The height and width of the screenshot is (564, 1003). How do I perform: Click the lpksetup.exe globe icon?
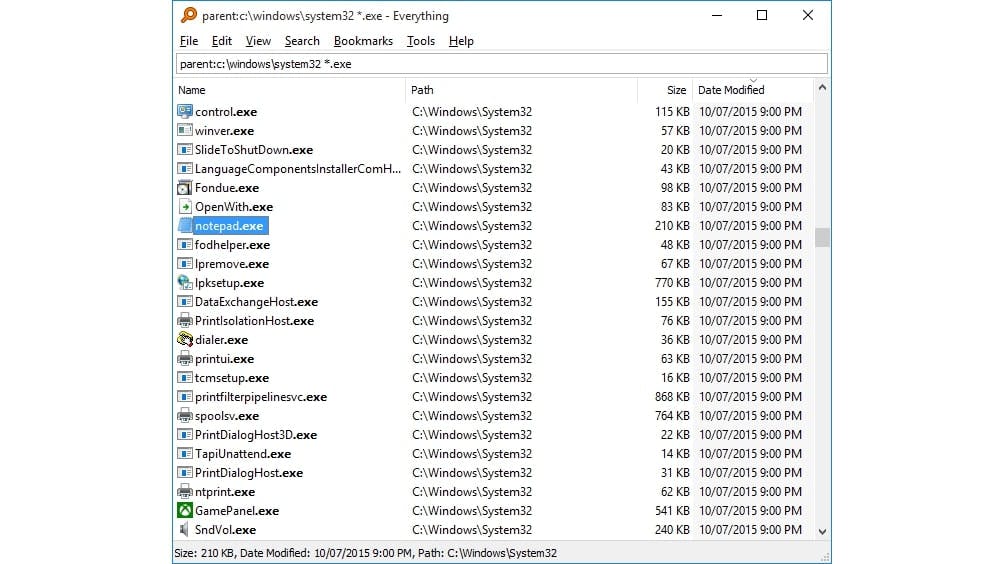click(185, 283)
